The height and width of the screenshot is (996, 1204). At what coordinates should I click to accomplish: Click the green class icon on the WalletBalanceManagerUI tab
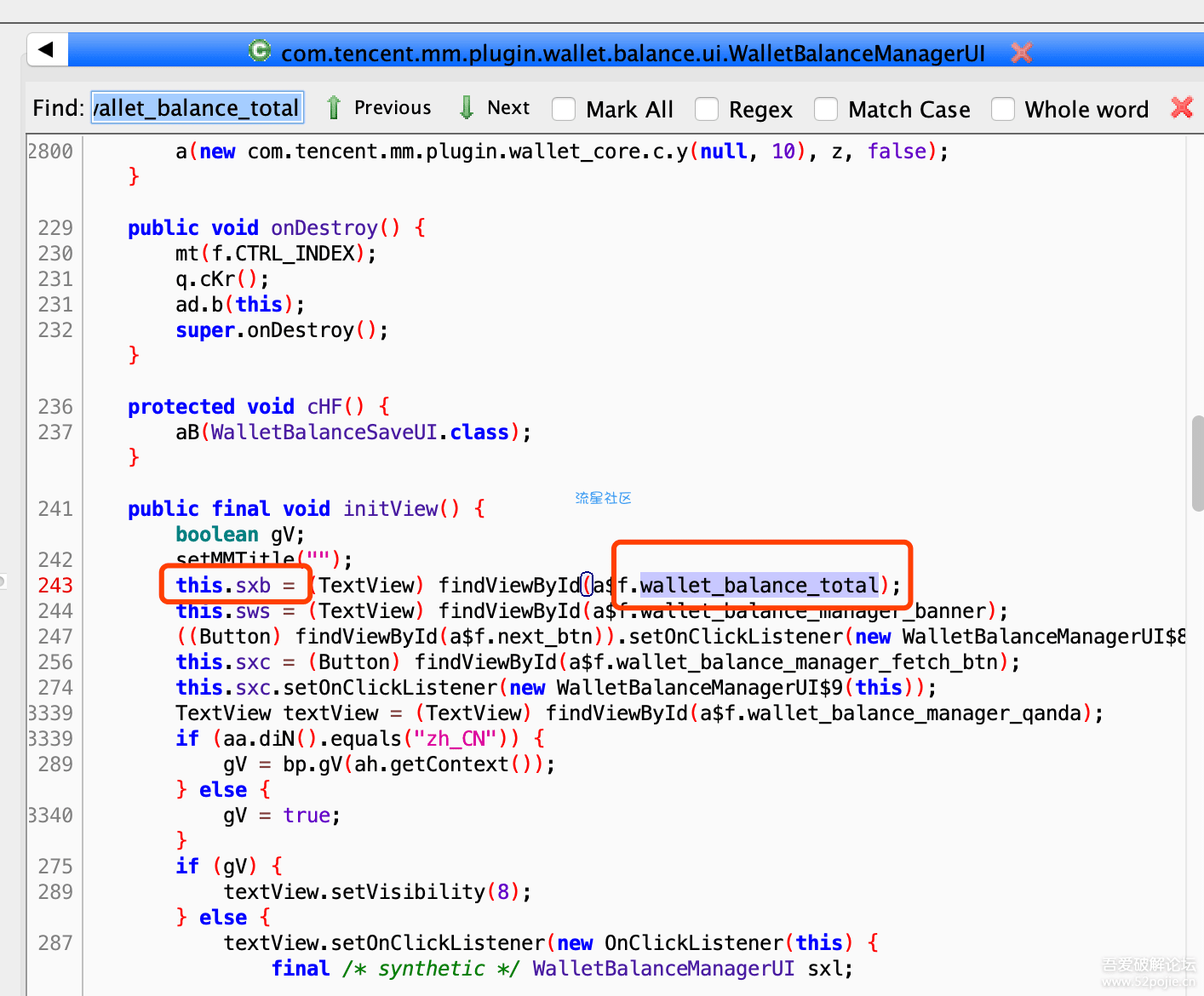point(260,50)
